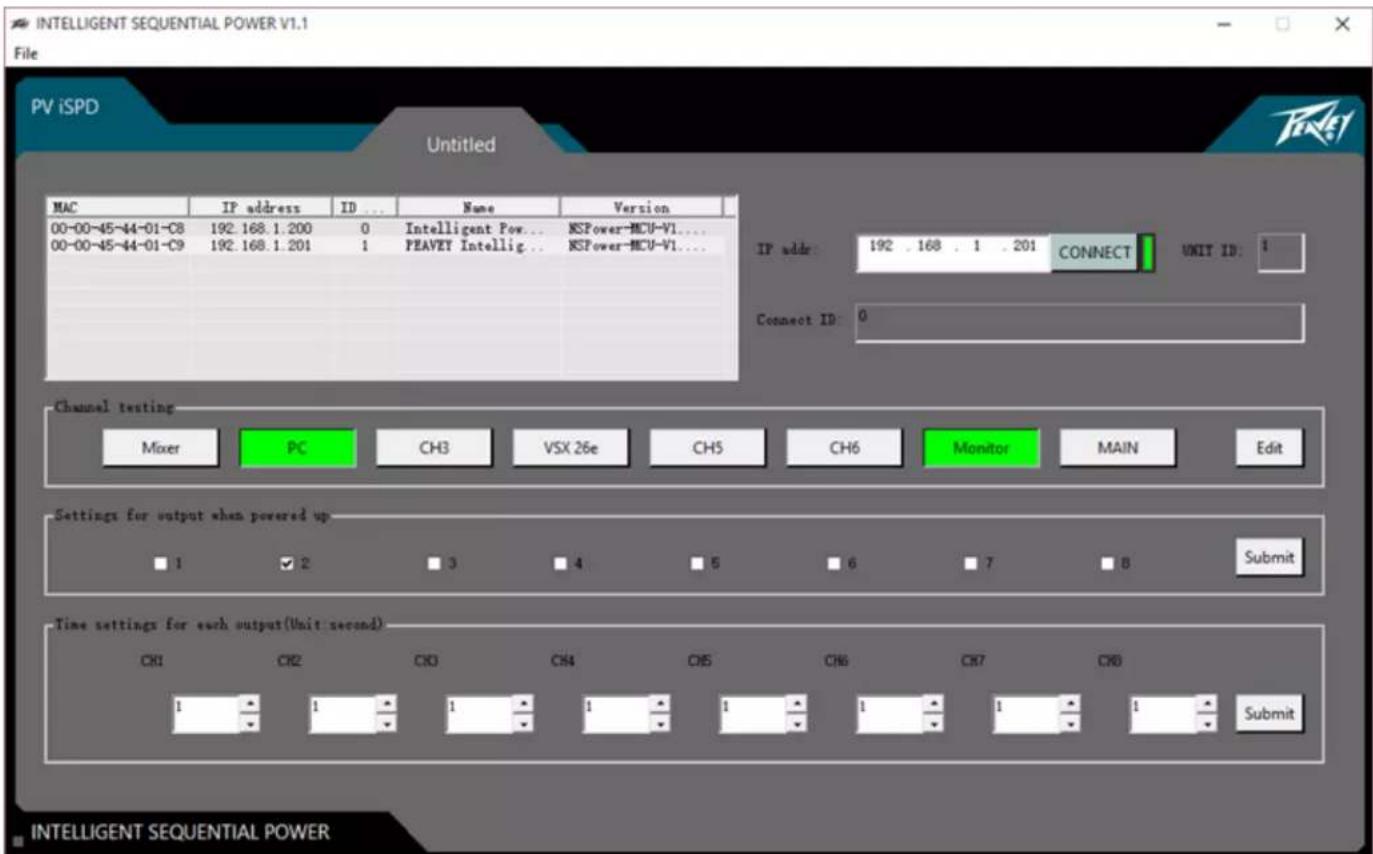Click the CONNECT button
The image size is (1373, 854).
point(1094,253)
